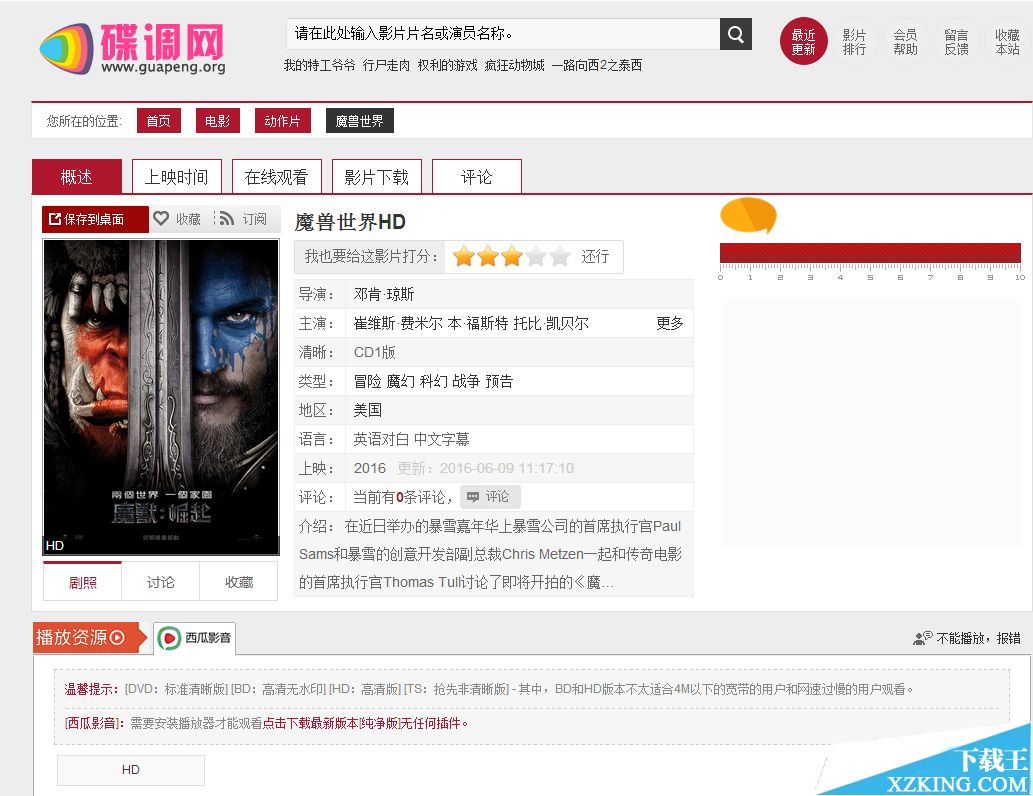Click the 评论 comment bubble button

click(489, 497)
